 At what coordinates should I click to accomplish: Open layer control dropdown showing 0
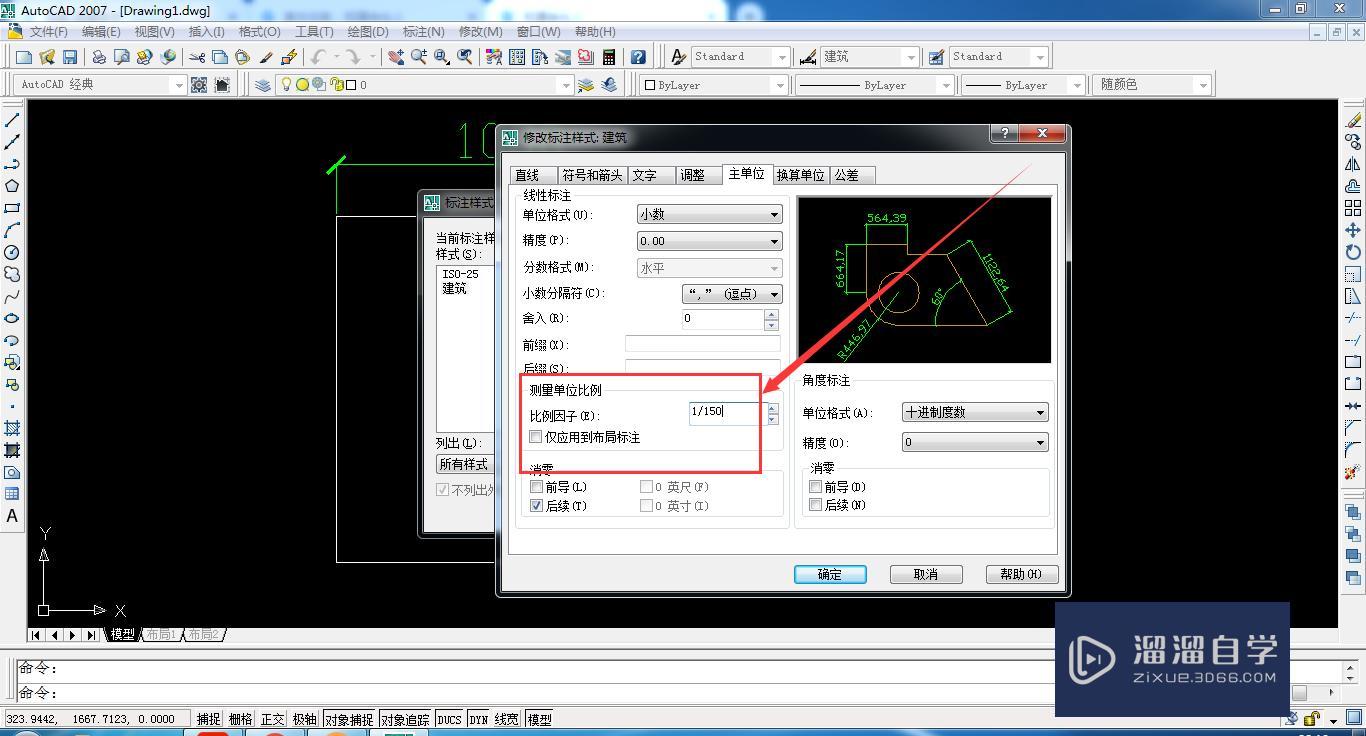click(425, 85)
